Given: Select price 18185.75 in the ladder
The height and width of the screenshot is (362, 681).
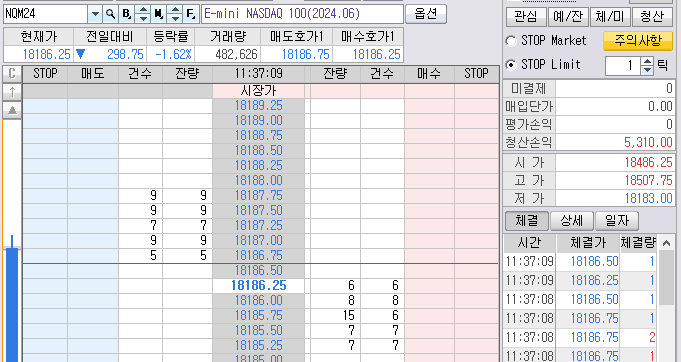Looking at the screenshot, I should [x=258, y=316].
